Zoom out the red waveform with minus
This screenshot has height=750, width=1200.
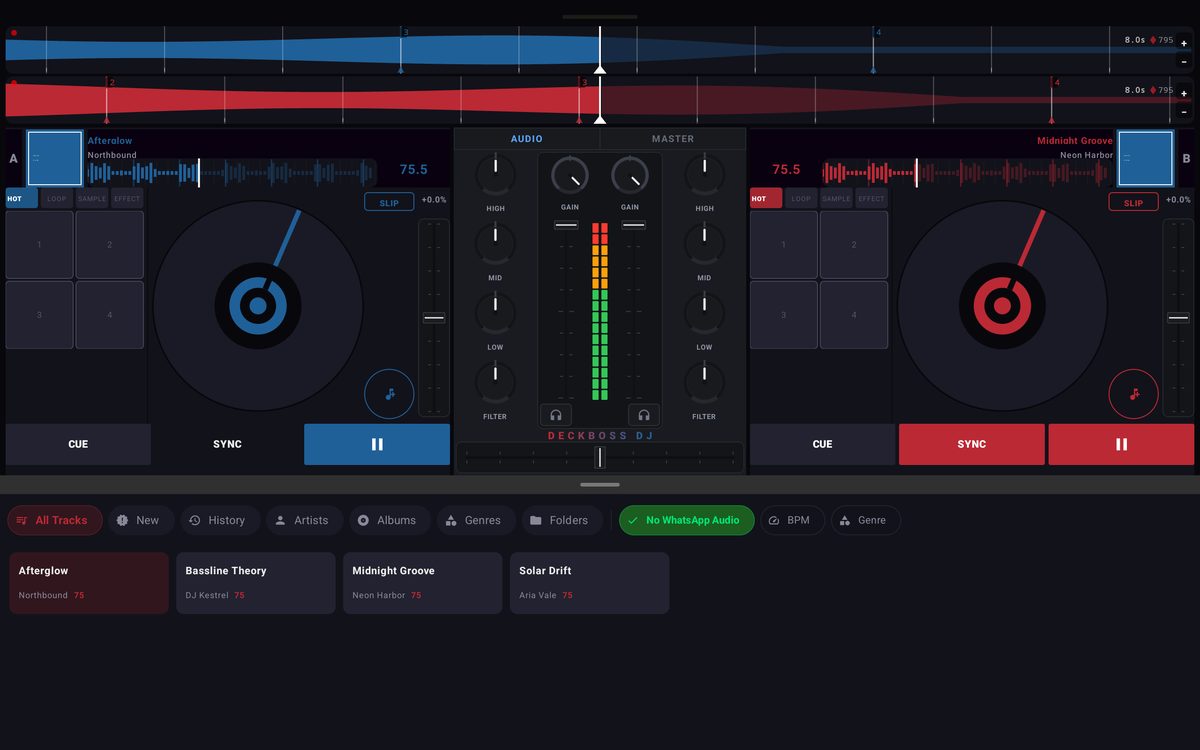1184,111
